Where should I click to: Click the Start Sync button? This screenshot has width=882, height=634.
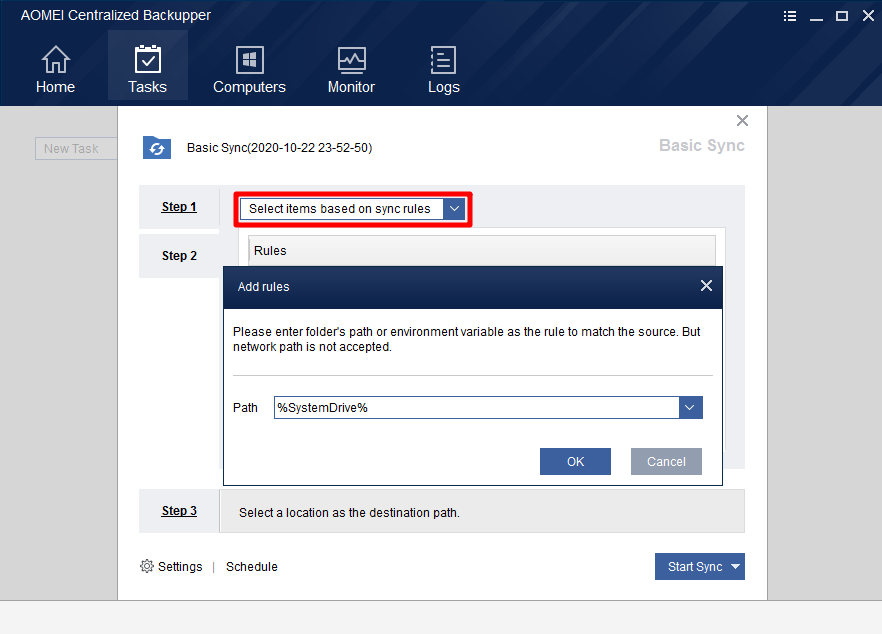click(695, 566)
